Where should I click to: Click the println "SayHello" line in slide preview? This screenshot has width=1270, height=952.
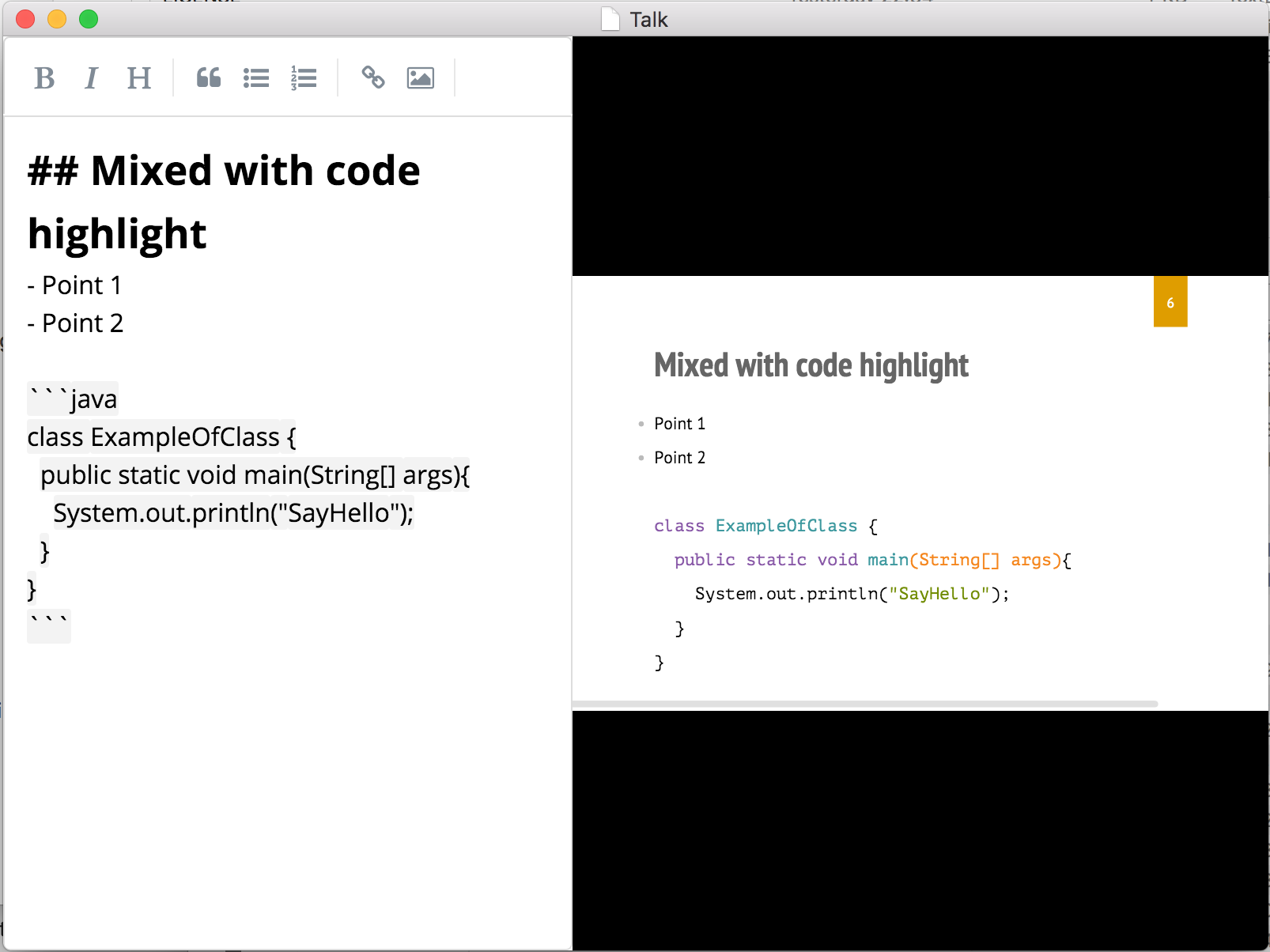pyautogui.click(x=852, y=594)
